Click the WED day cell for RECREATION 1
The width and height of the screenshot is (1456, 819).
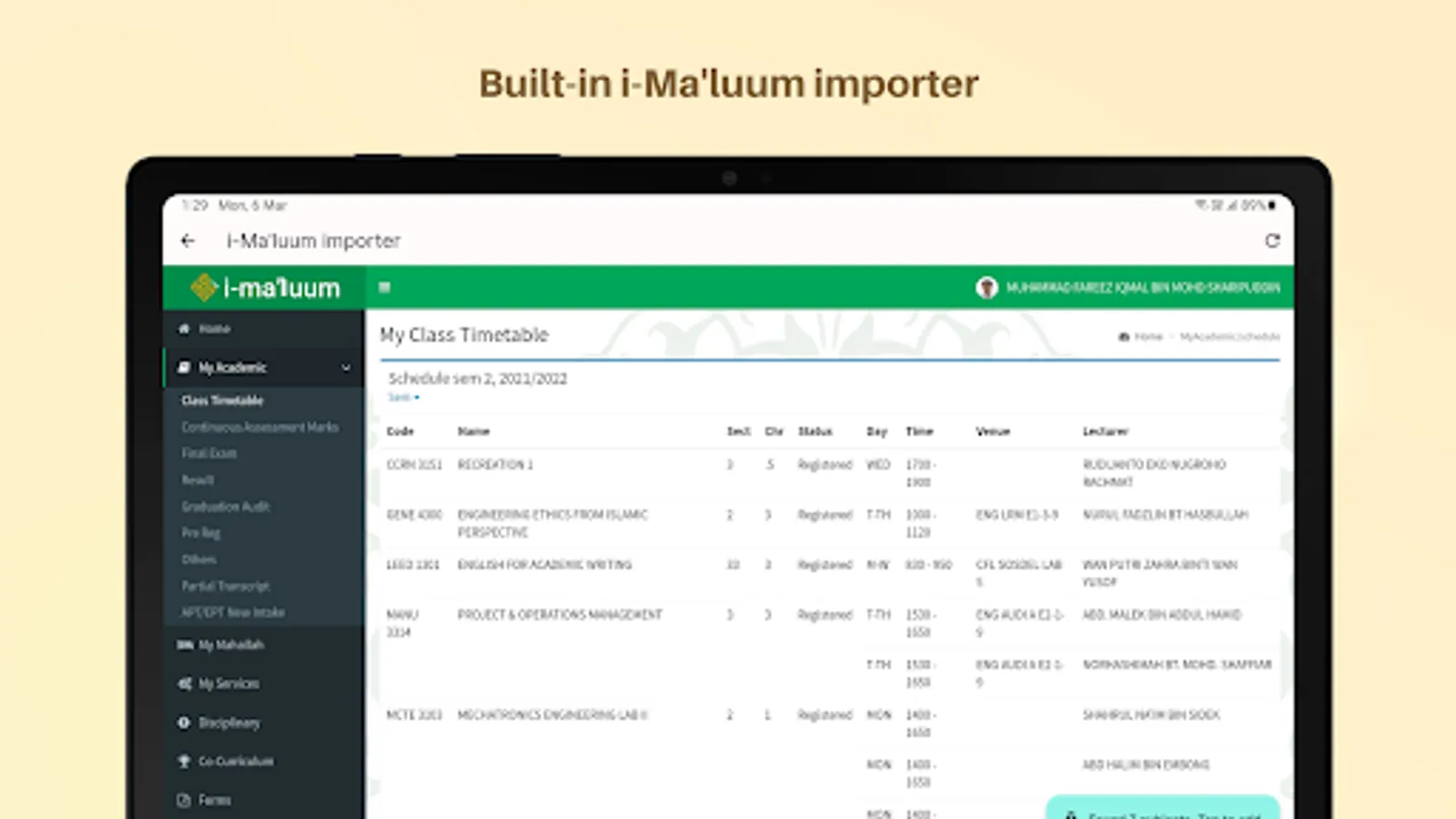[x=878, y=465]
